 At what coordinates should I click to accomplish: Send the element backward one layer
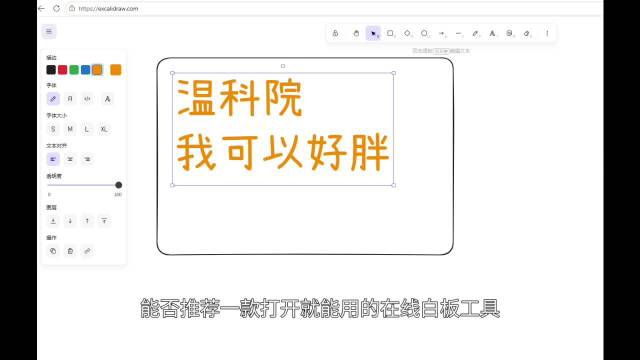click(x=70, y=221)
